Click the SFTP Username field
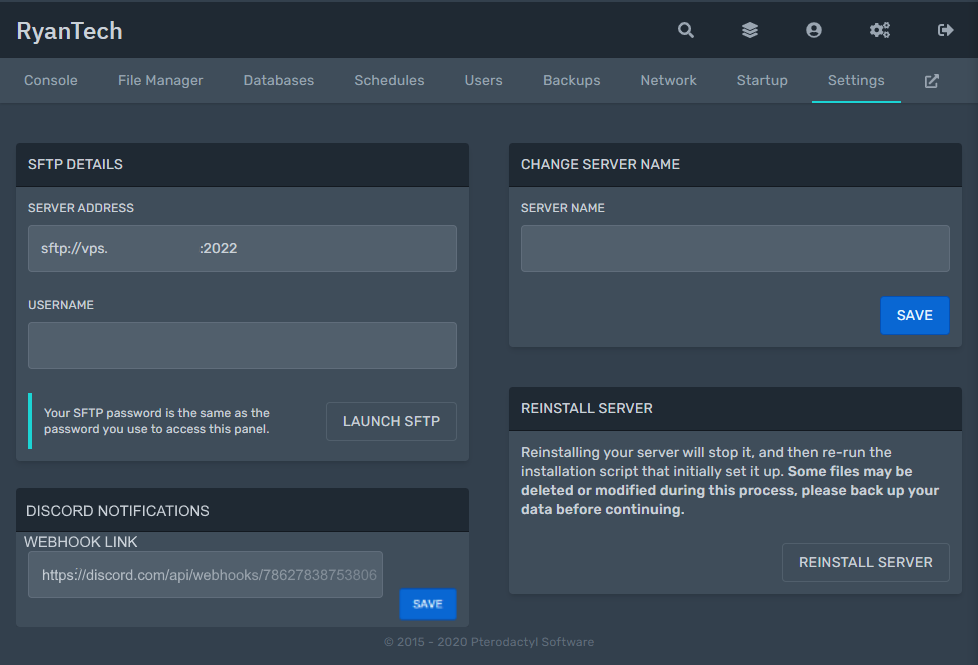Screen dimensions: 978x665 click(x=242, y=345)
